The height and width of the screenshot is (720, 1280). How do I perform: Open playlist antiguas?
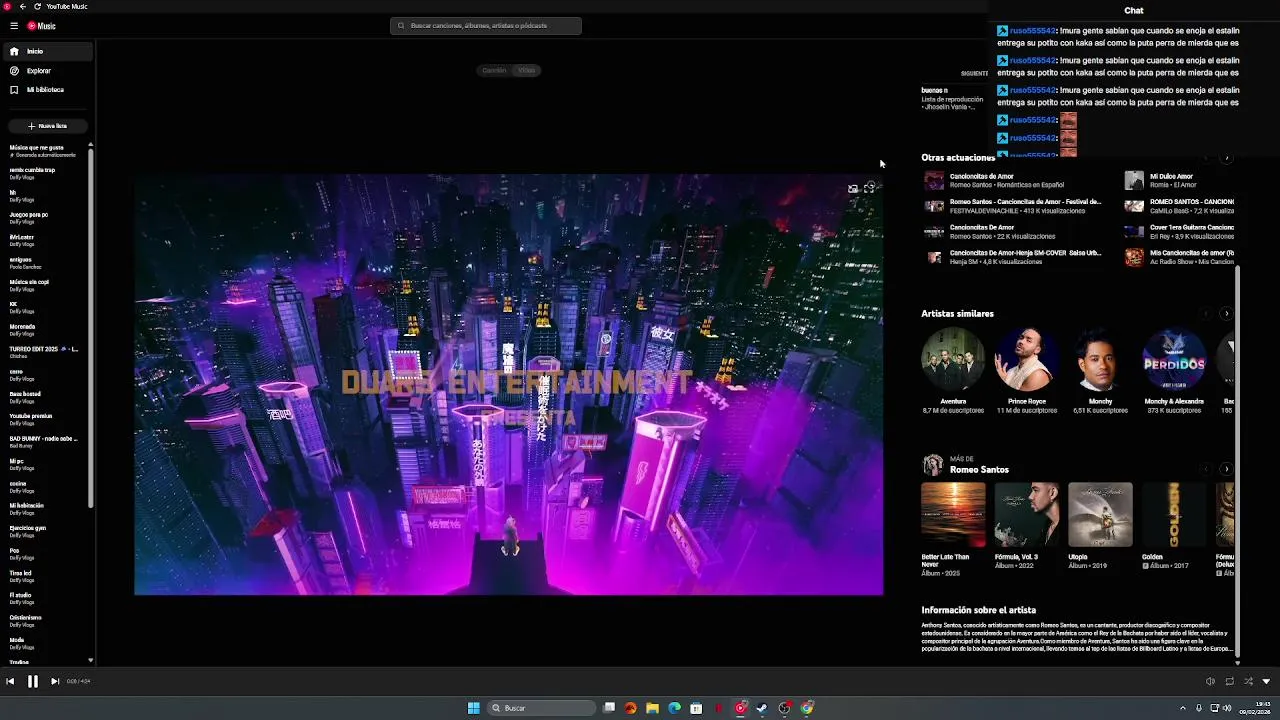click(45, 262)
